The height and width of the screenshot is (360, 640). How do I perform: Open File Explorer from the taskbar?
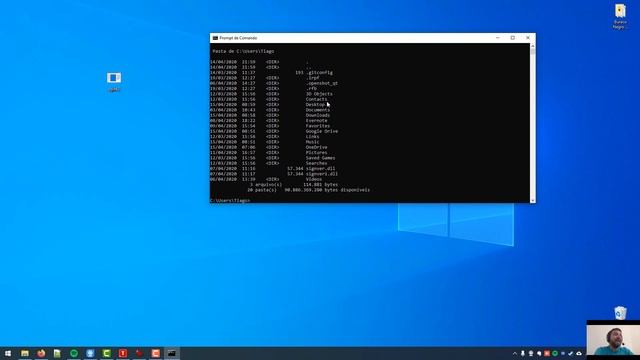pos(24,353)
